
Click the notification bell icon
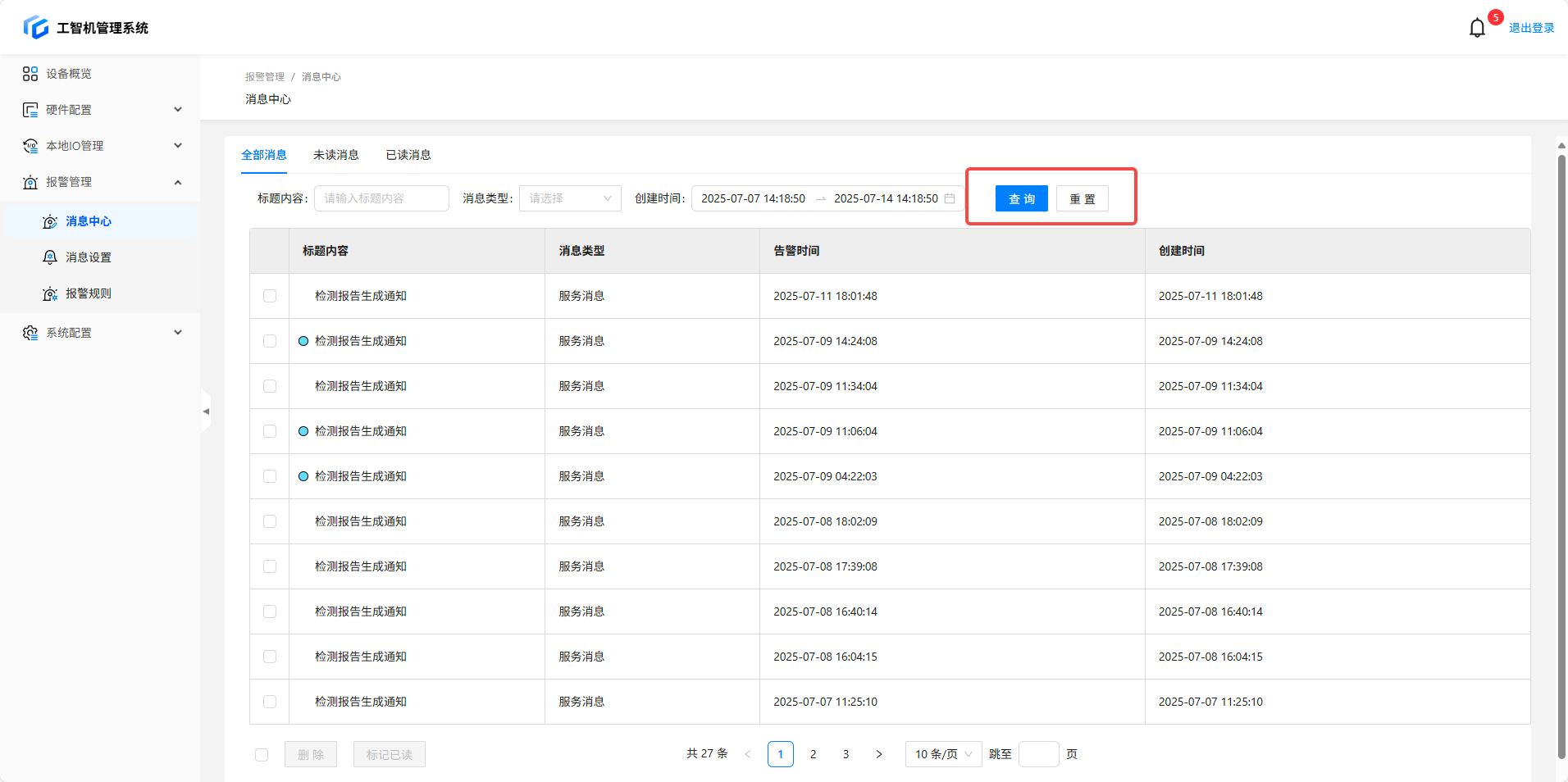pyautogui.click(x=1477, y=28)
